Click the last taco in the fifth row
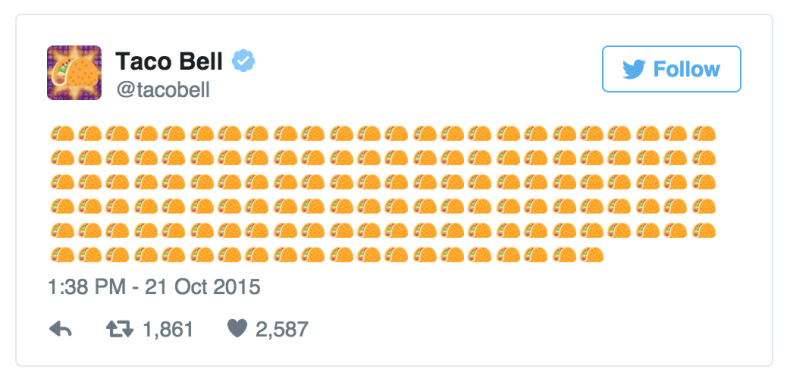This screenshot has width=790, height=382. (704, 230)
